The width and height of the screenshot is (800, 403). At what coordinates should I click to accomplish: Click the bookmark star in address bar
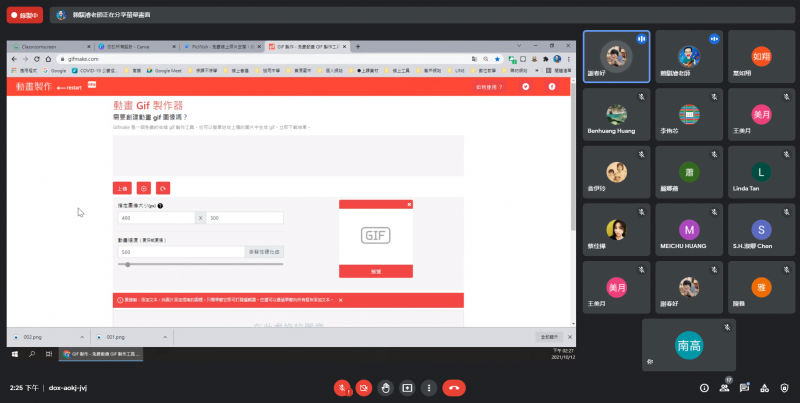click(497, 59)
